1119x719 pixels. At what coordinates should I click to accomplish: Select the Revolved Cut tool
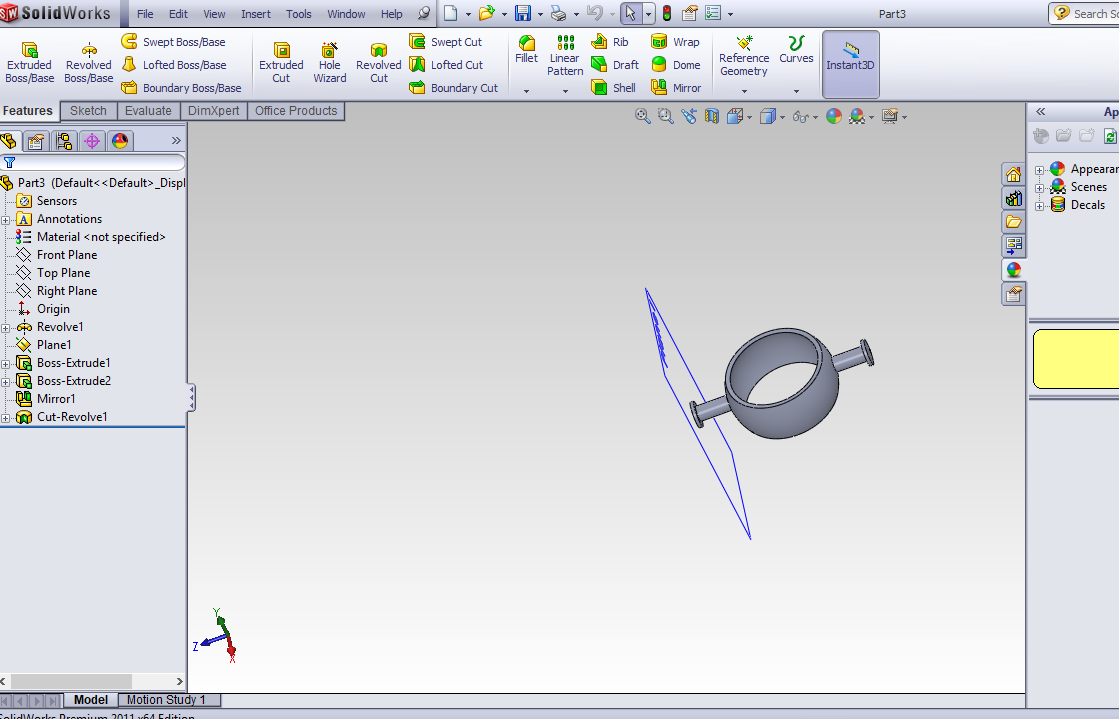click(x=379, y=63)
